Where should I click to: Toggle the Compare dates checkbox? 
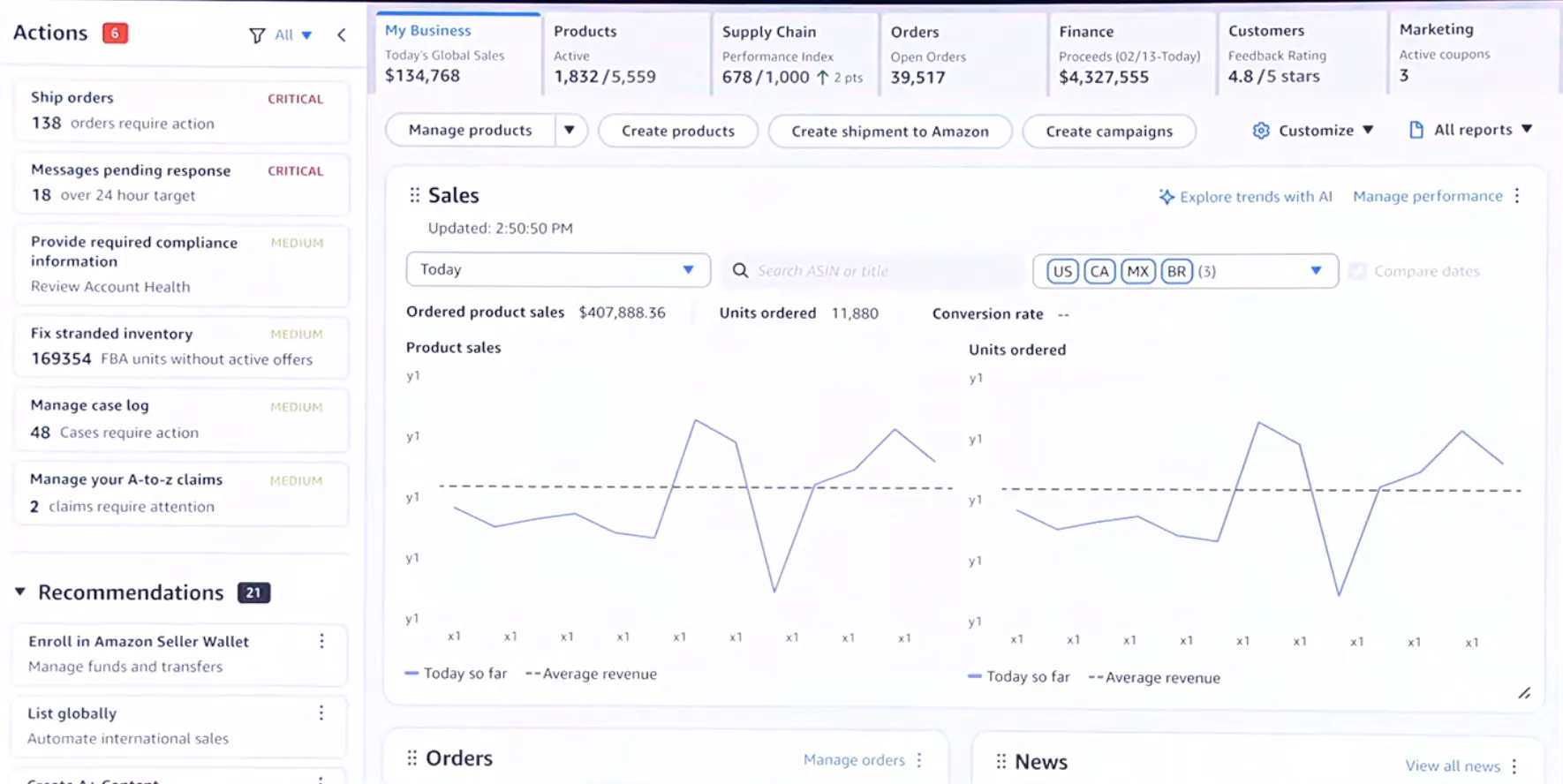coord(1357,271)
